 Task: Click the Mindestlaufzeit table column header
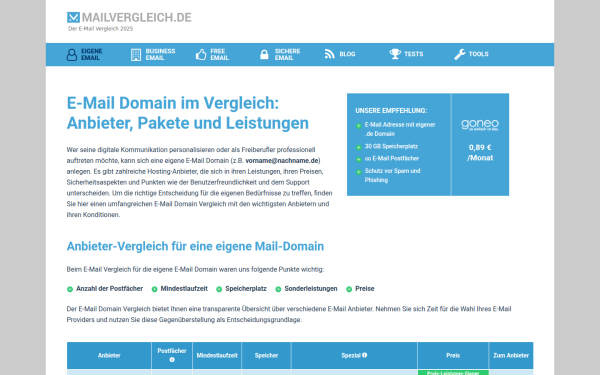217,355
